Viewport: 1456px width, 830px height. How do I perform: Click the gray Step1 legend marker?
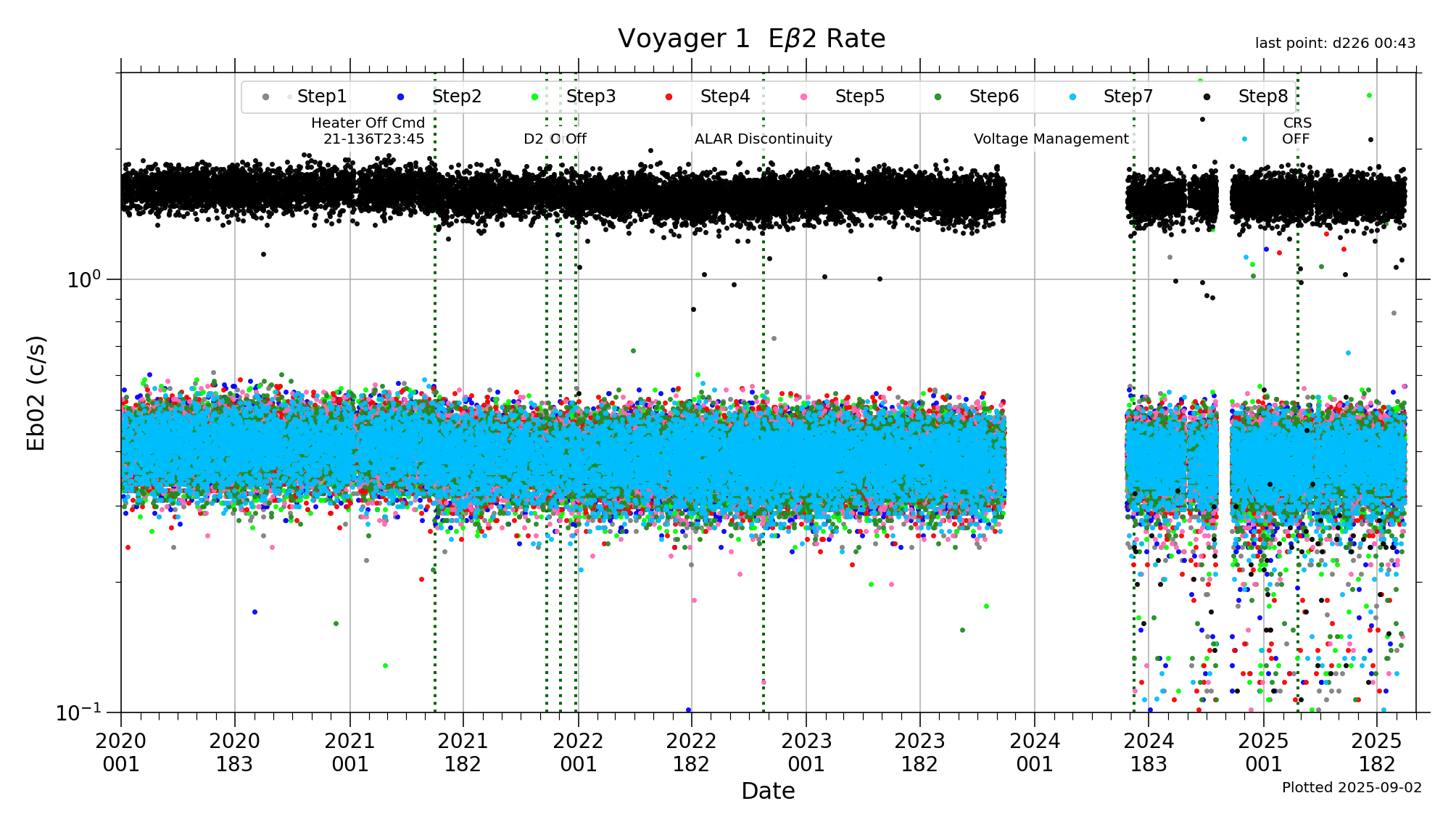(x=265, y=97)
